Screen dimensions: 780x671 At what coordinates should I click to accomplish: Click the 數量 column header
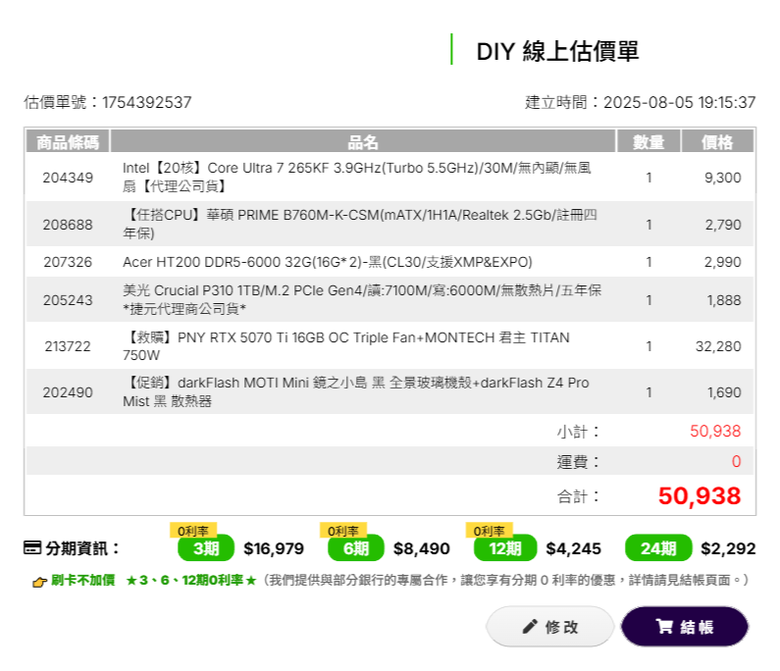click(649, 142)
